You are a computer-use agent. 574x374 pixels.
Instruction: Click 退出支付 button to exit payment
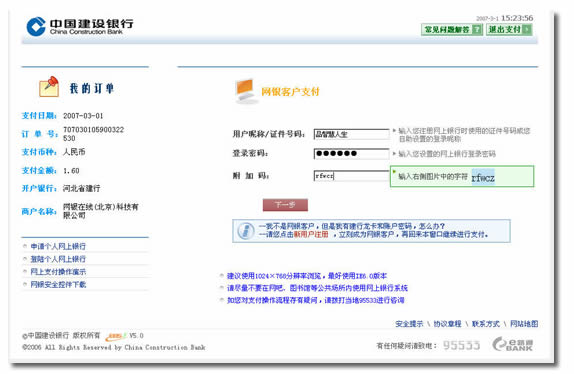pyautogui.click(x=509, y=29)
